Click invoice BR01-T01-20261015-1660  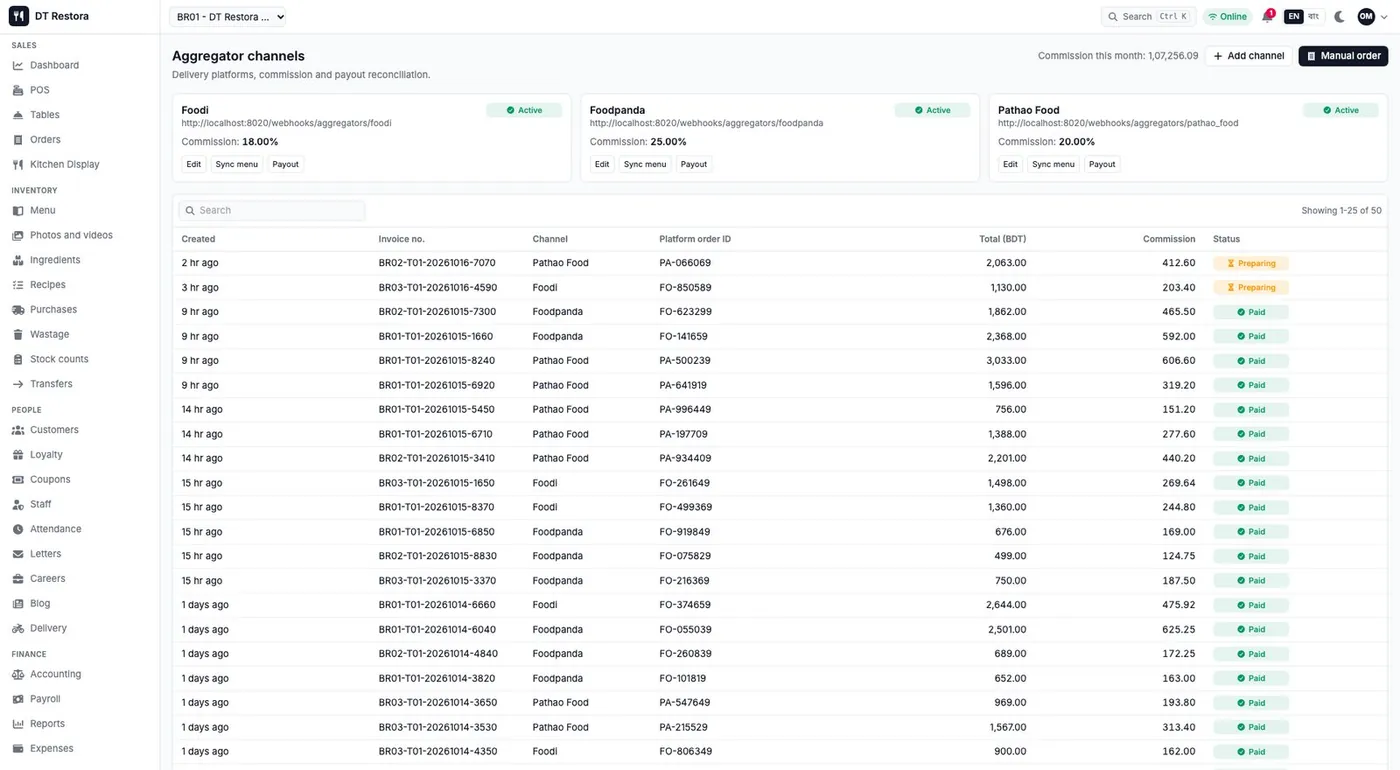[436, 336]
